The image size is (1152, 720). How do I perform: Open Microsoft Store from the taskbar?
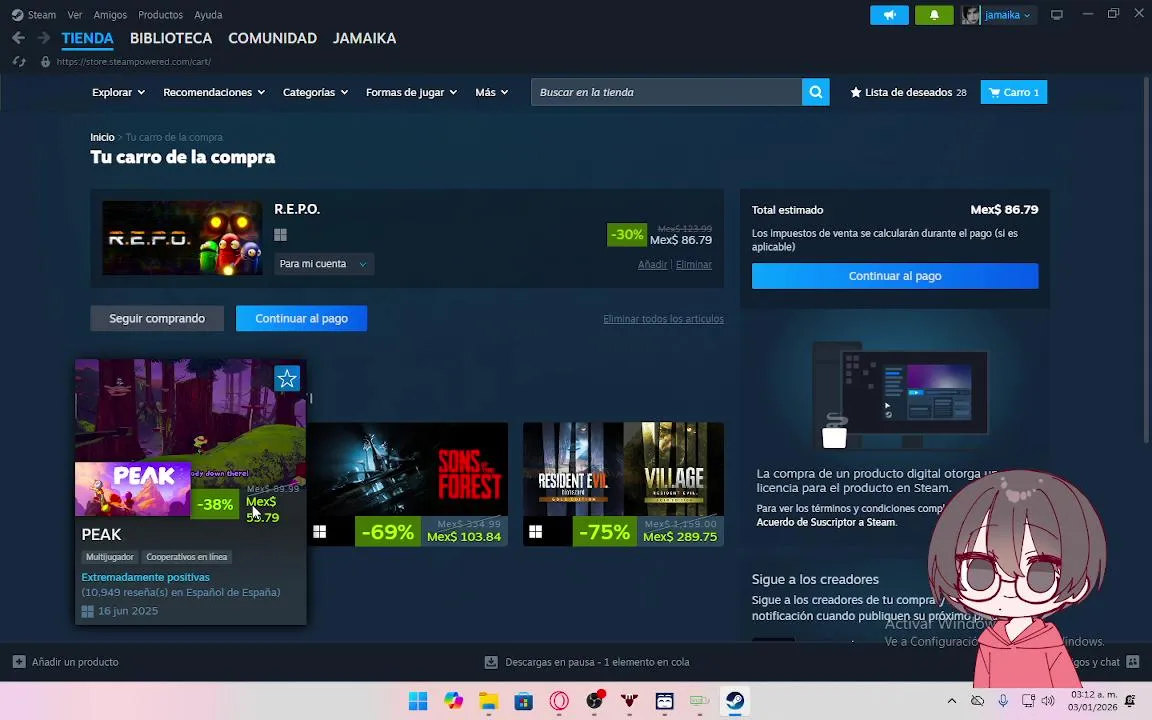[524, 701]
